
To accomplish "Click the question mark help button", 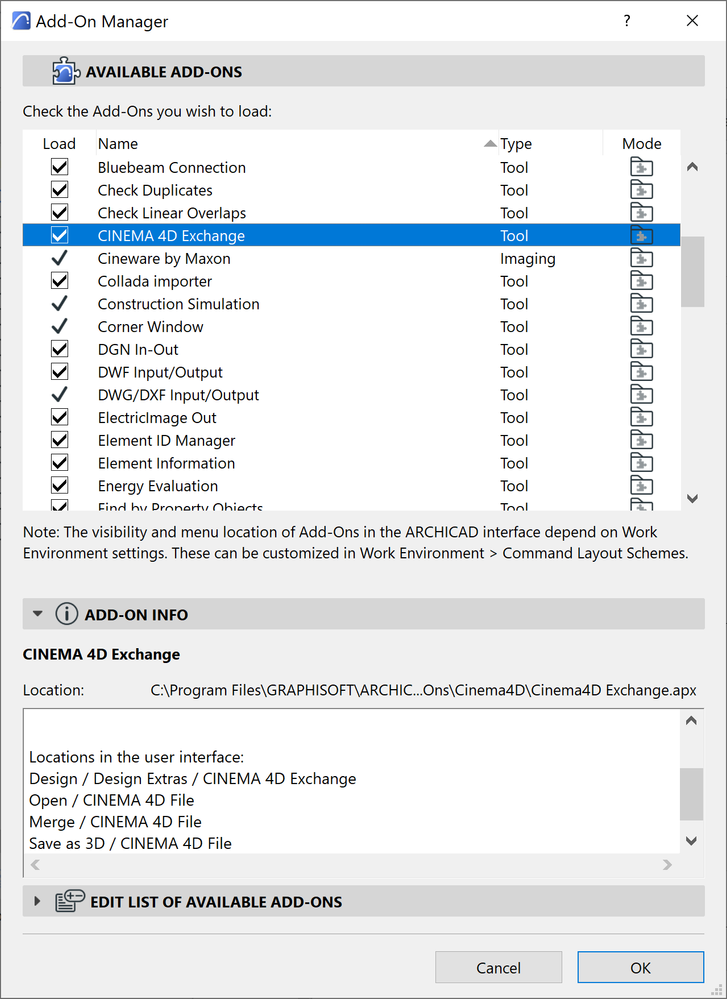I will [x=628, y=21].
